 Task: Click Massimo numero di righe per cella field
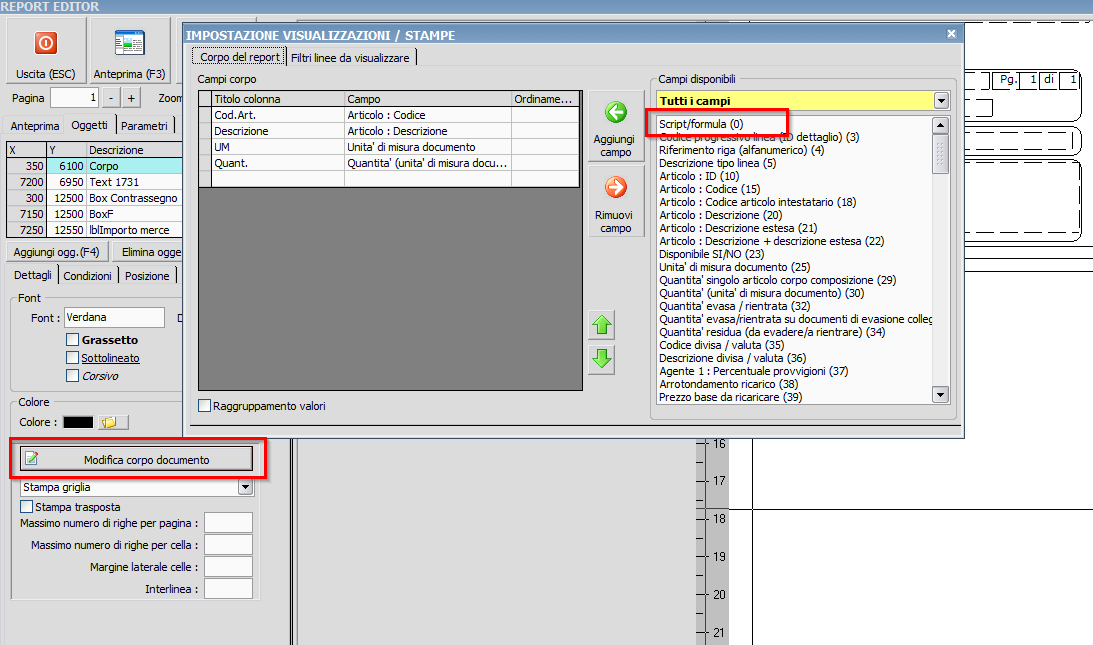coord(228,545)
